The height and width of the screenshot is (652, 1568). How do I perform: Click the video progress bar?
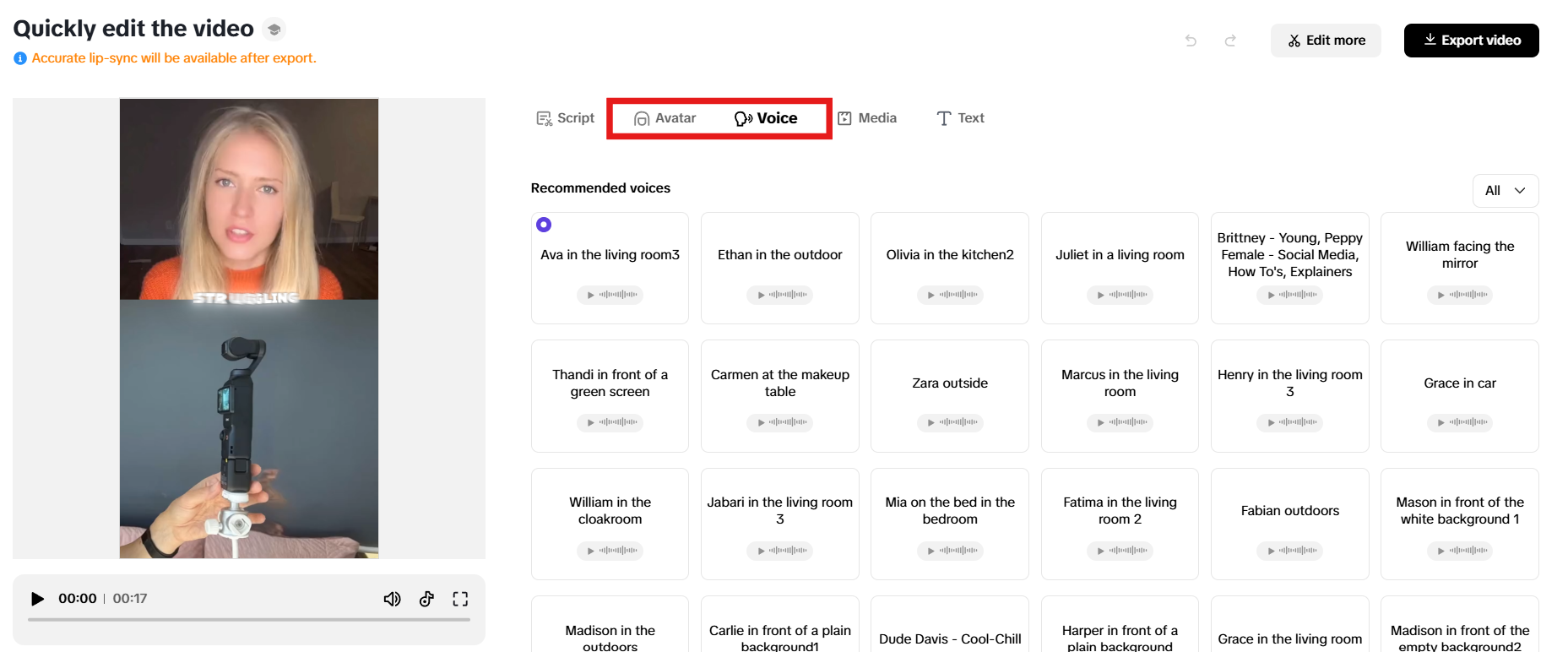249,620
